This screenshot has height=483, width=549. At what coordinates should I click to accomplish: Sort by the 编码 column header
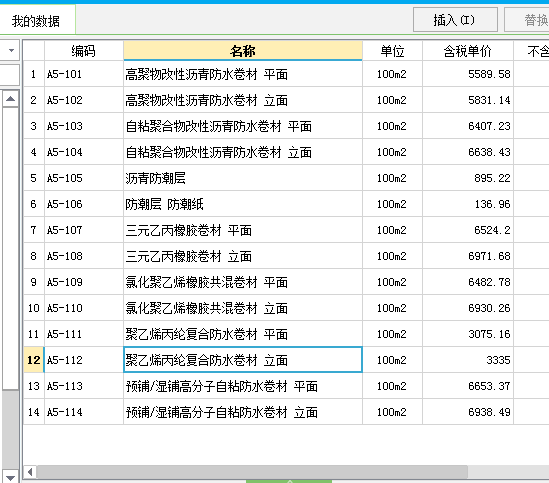coord(84,51)
